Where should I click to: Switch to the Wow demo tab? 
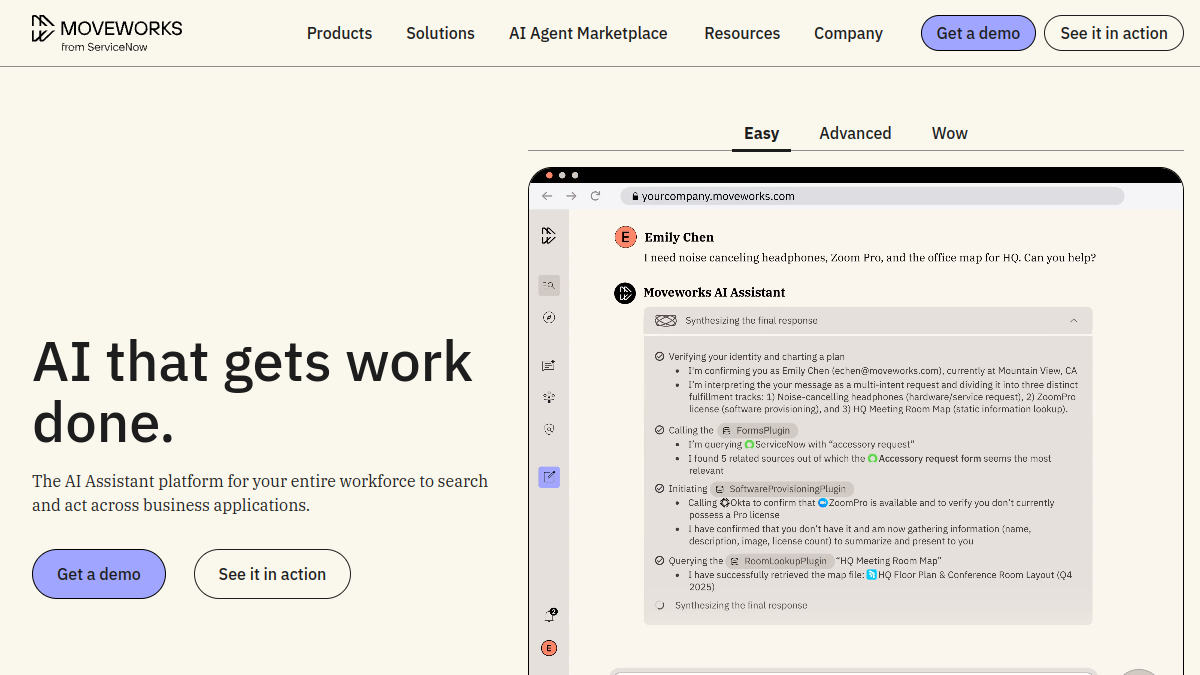click(950, 133)
